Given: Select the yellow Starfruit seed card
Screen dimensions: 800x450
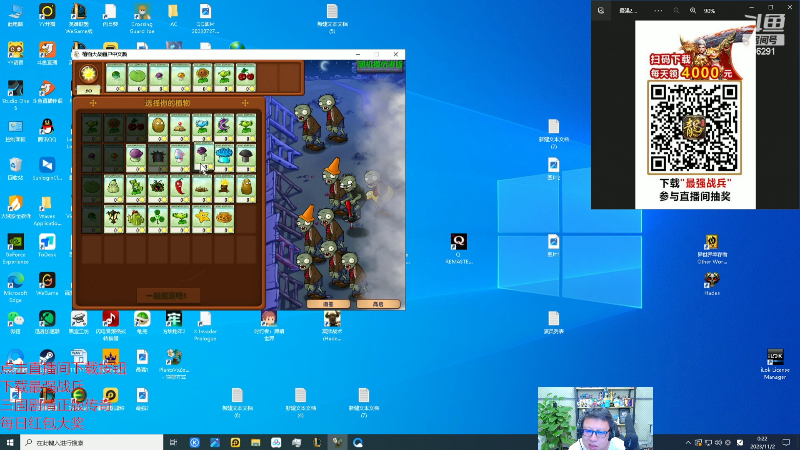Looking at the screenshot, I should pyautogui.click(x=202, y=220).
